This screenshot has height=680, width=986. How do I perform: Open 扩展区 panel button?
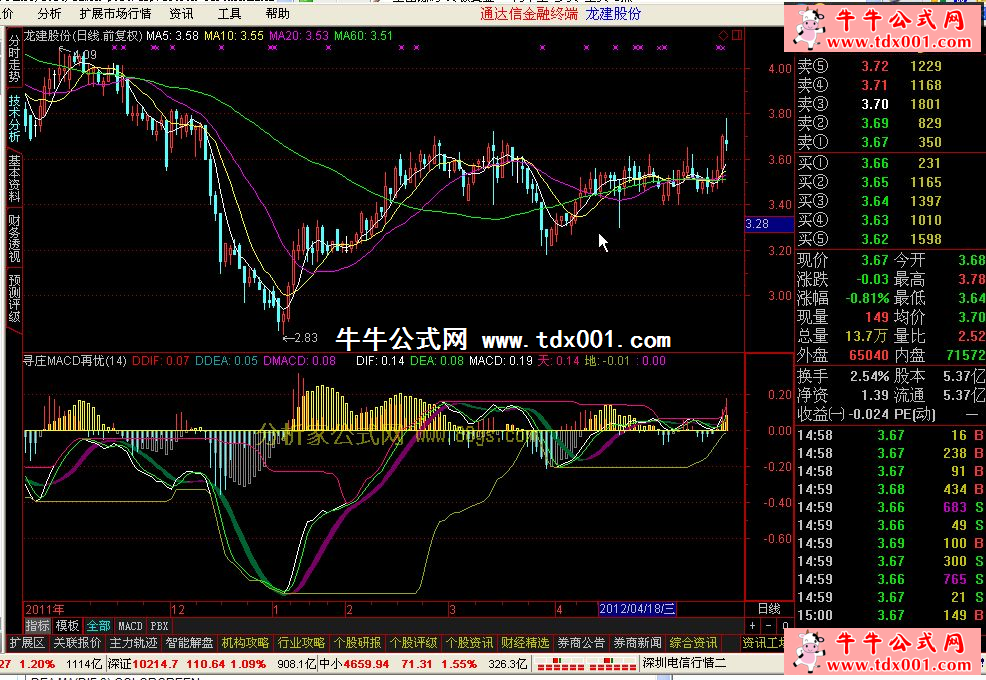(27, 643)
